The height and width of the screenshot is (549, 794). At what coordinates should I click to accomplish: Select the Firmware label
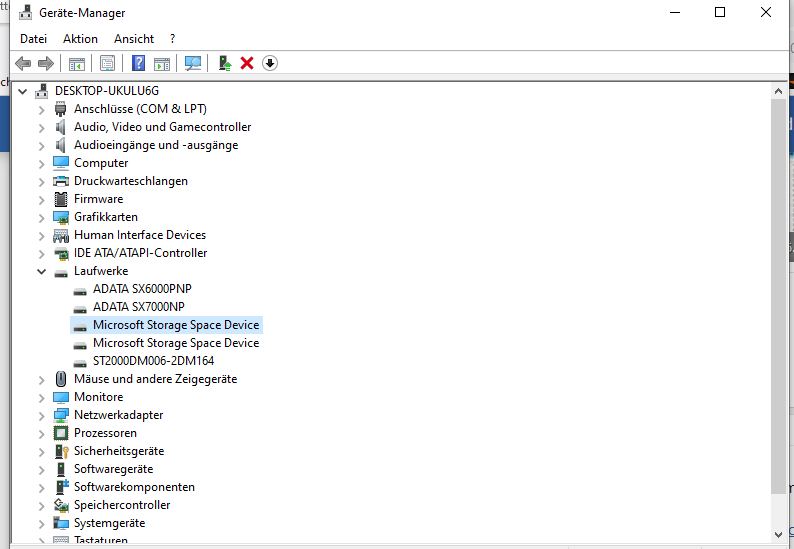98,199
